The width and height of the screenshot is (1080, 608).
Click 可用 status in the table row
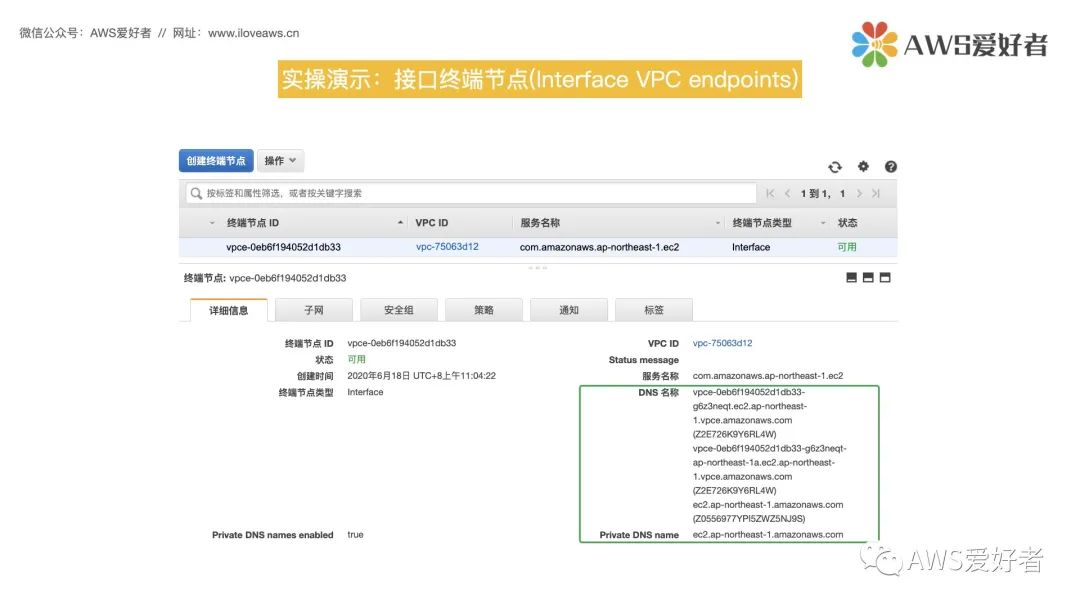[847, 247]
